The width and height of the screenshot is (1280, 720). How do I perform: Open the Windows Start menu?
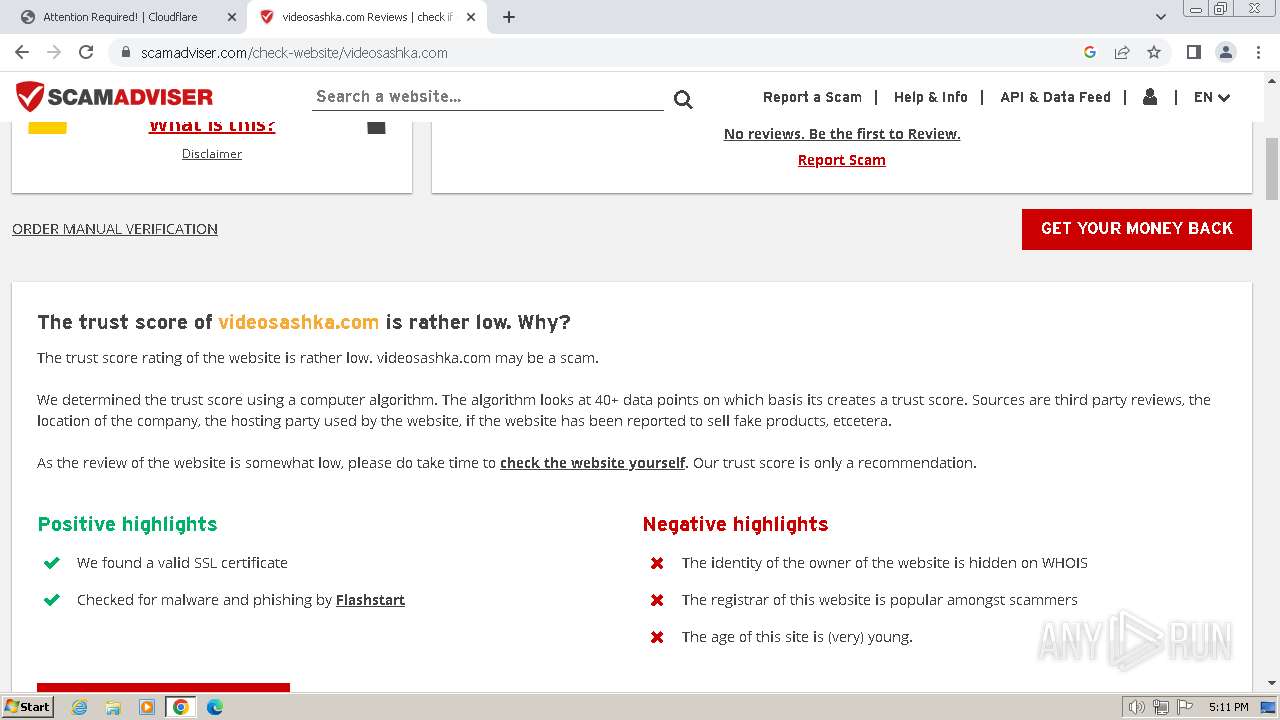point(27,707)
